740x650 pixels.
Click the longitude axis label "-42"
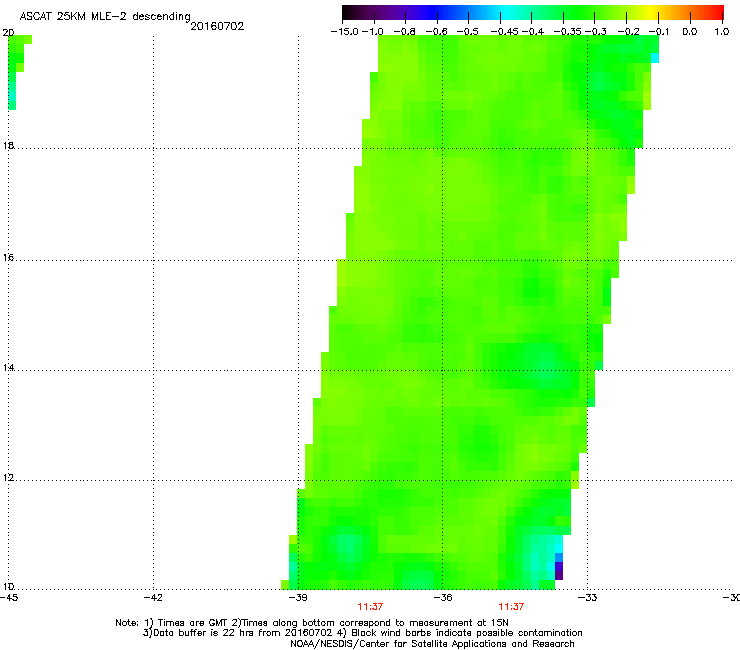tap(153, 598)
